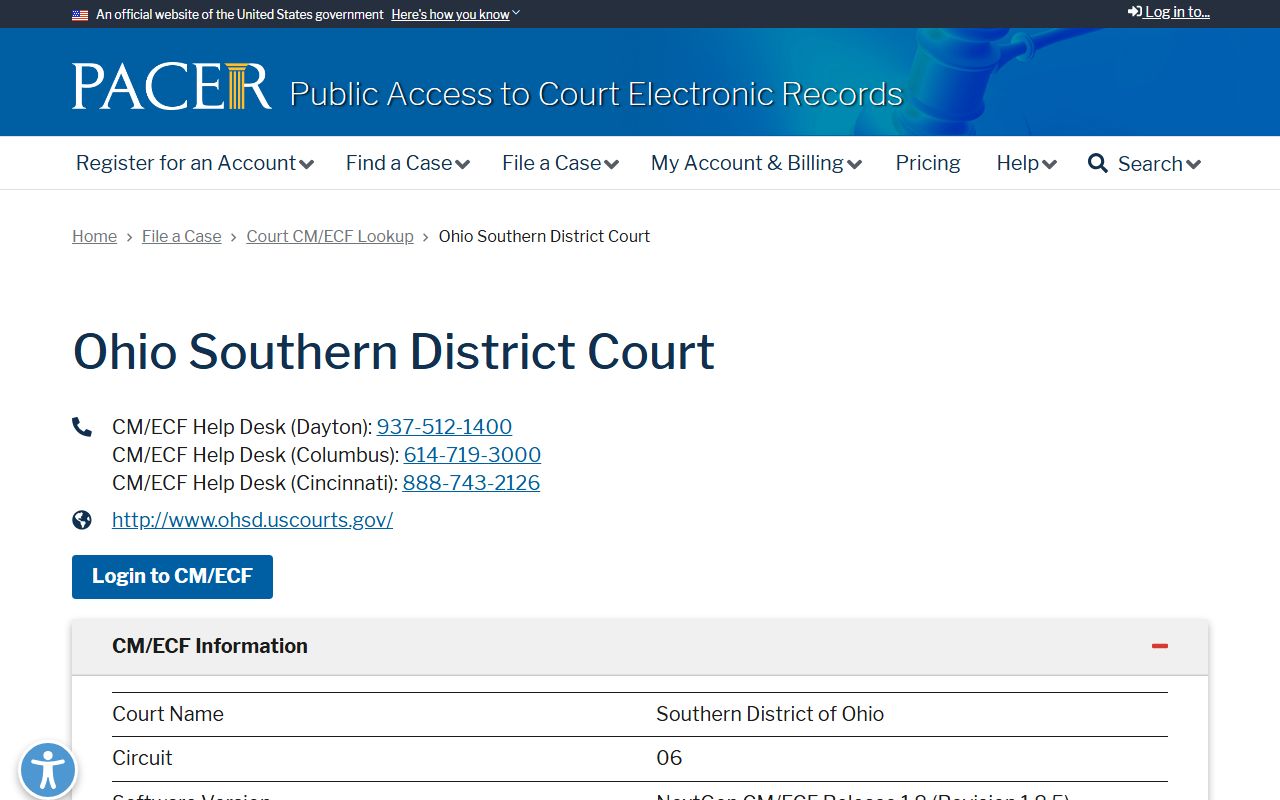
Task: Open http://www.ohsd.uscourts.gov/ link
Action: pyautogui.click(x=252, y=520)
